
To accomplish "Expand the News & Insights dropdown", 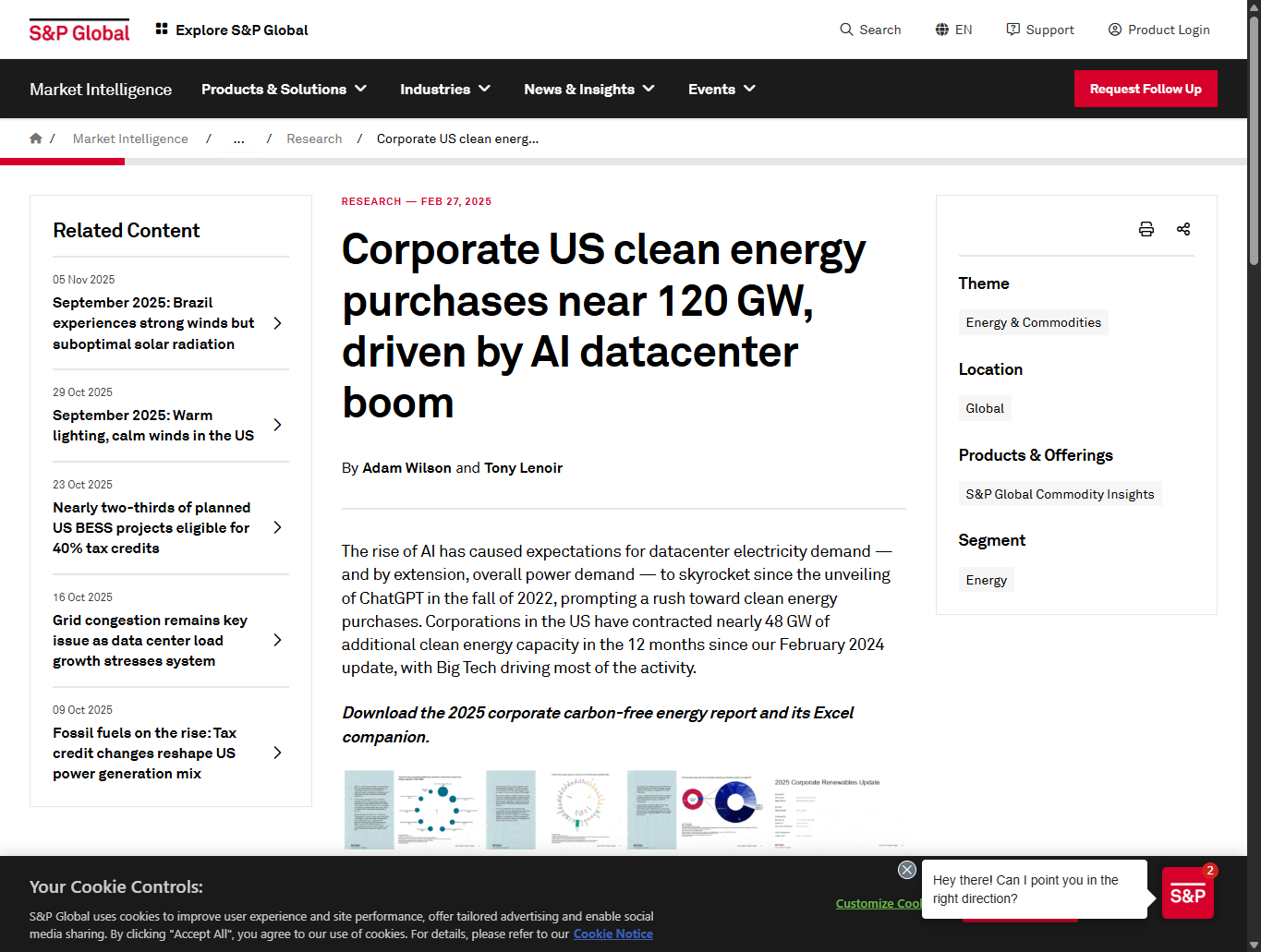I will click(x=588, y=89).
